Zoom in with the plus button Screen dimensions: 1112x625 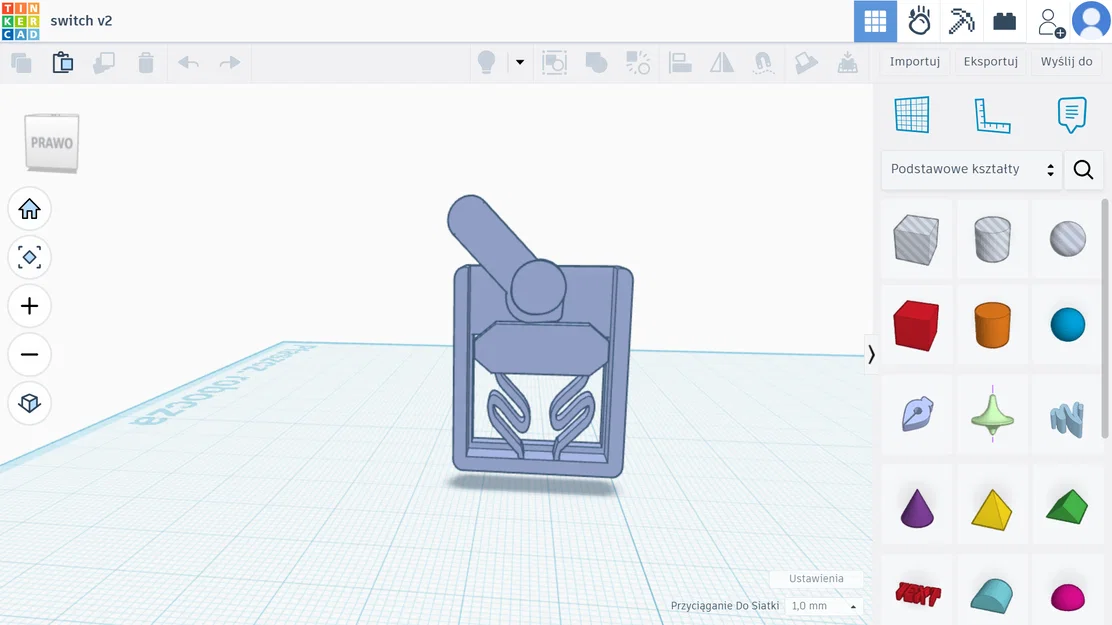coord(29,306)
